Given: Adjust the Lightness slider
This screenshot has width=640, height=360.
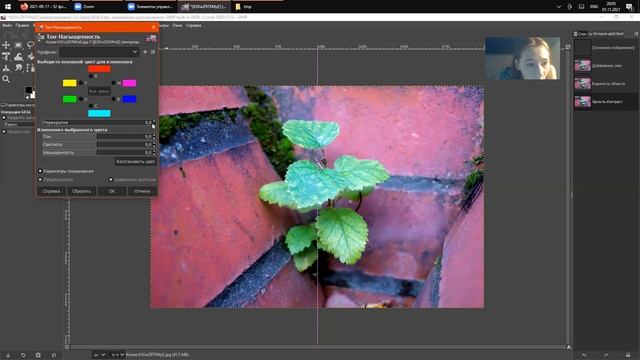Looking at the screenshot, I should click(96, 144).
